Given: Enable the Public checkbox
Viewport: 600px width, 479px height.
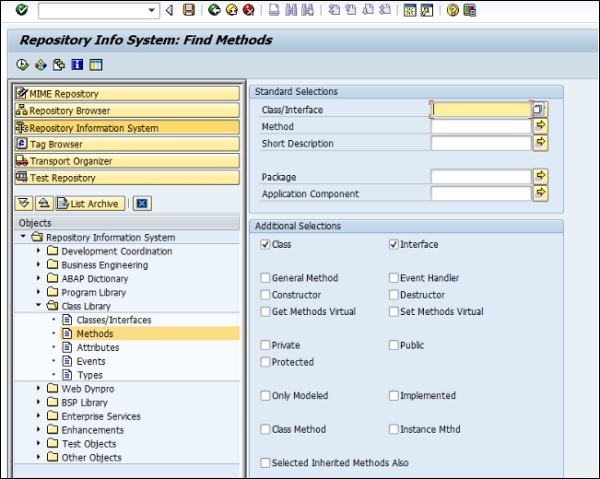Looking at the screenshot, I should coord(394,345).
